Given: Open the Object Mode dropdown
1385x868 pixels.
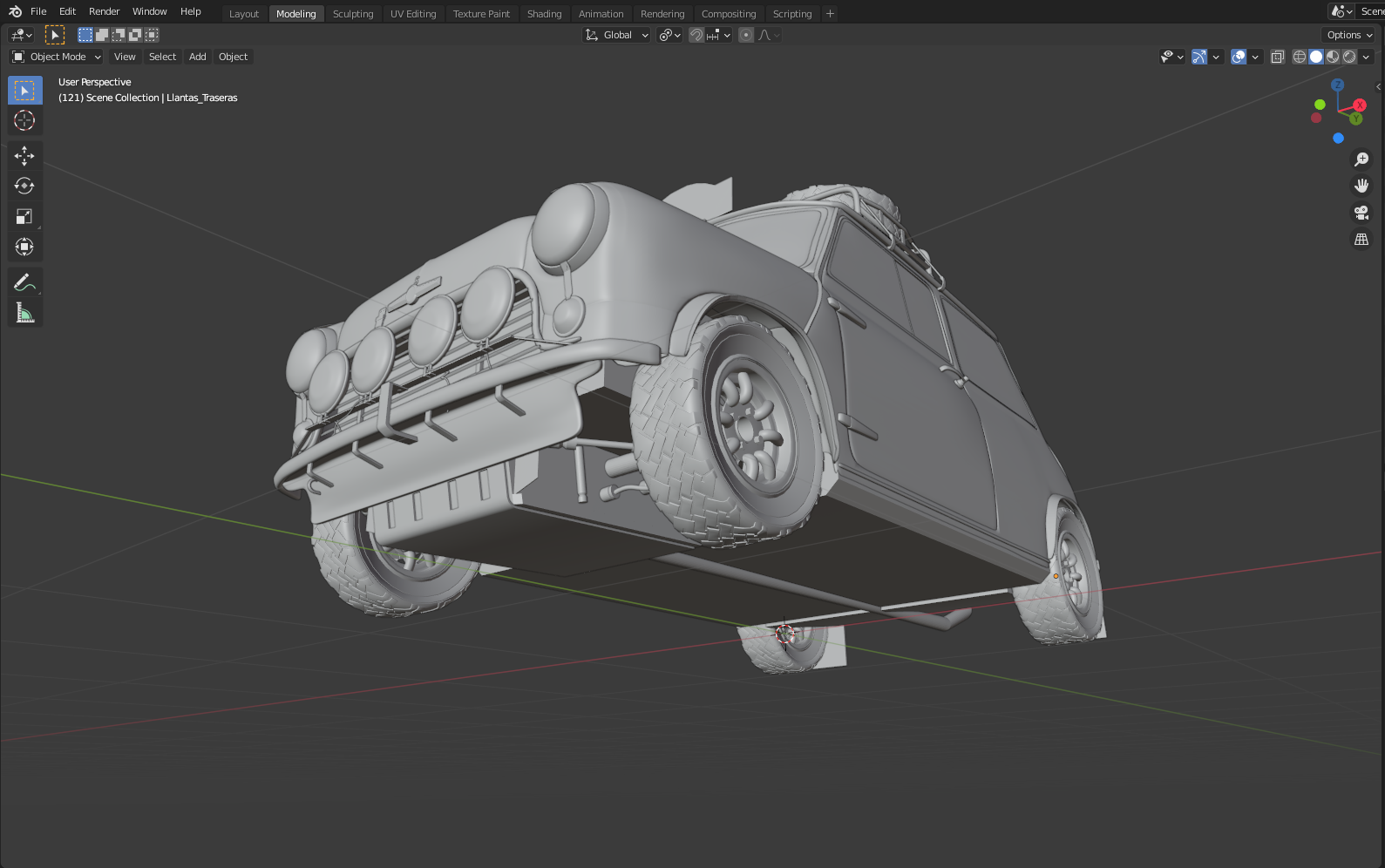Looking at the screenshot, I should 57,57.
